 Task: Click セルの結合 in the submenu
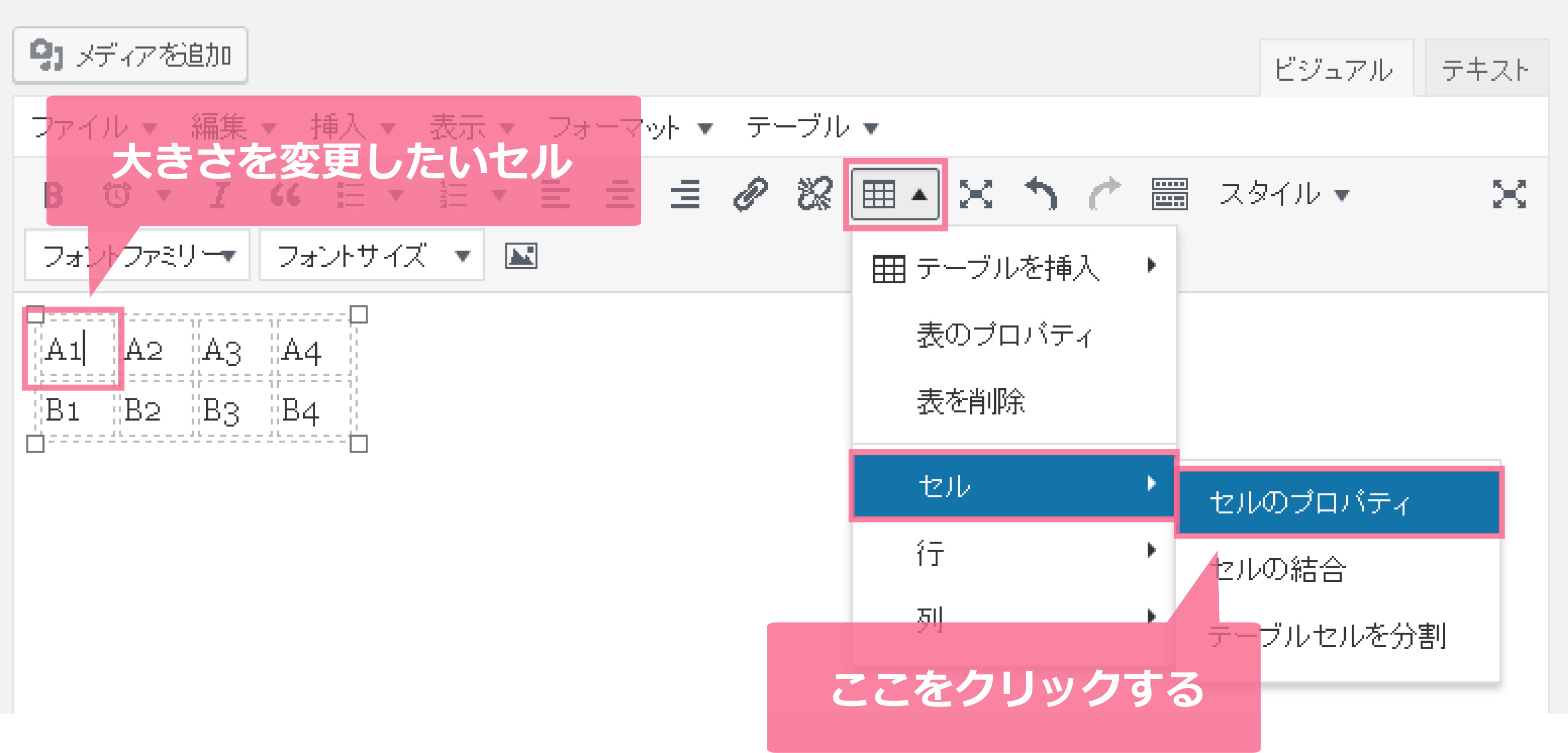click(1339, 570)
